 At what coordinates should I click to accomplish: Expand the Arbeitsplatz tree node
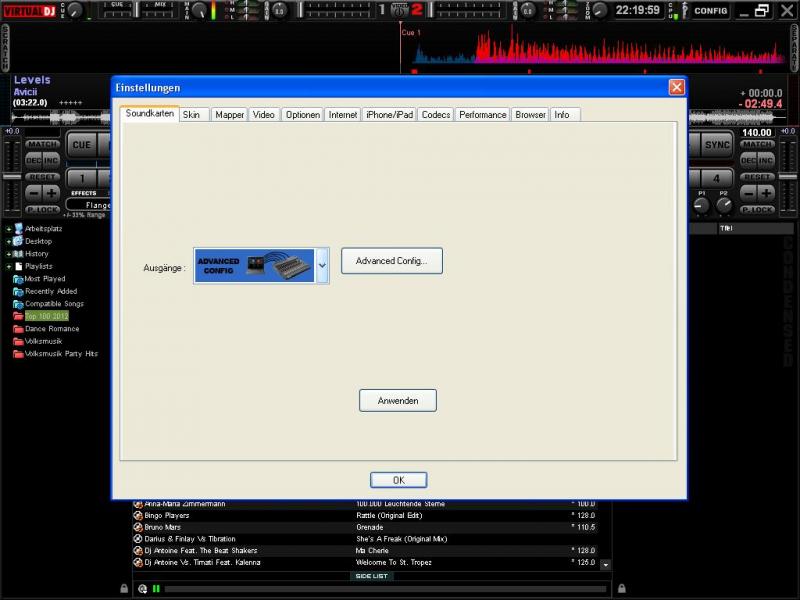[9, 229]
